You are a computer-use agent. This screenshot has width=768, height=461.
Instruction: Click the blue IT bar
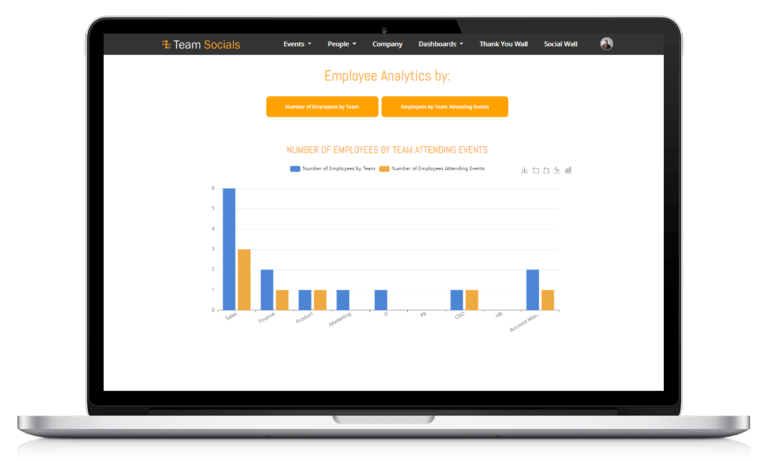point(381,300)
